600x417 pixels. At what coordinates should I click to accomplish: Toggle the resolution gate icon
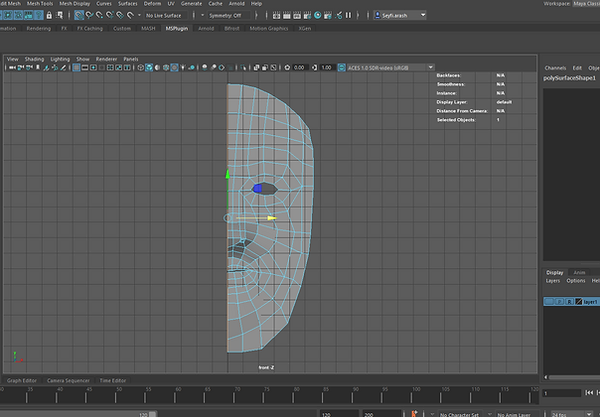93,68
